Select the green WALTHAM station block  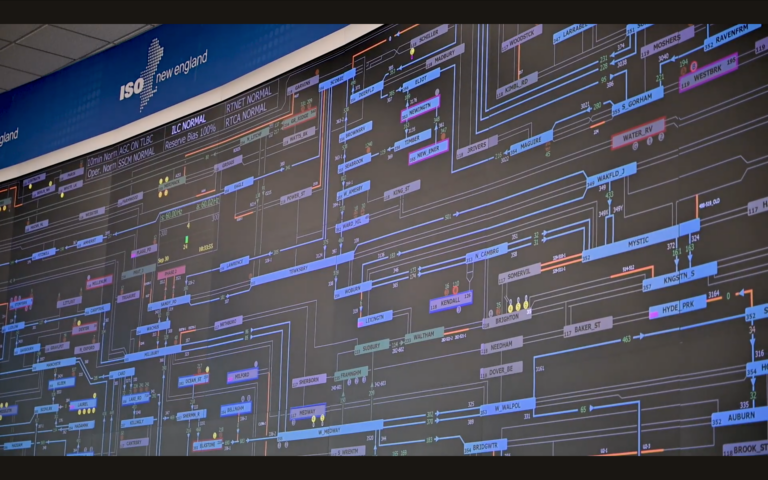click(x=424, y=336)
